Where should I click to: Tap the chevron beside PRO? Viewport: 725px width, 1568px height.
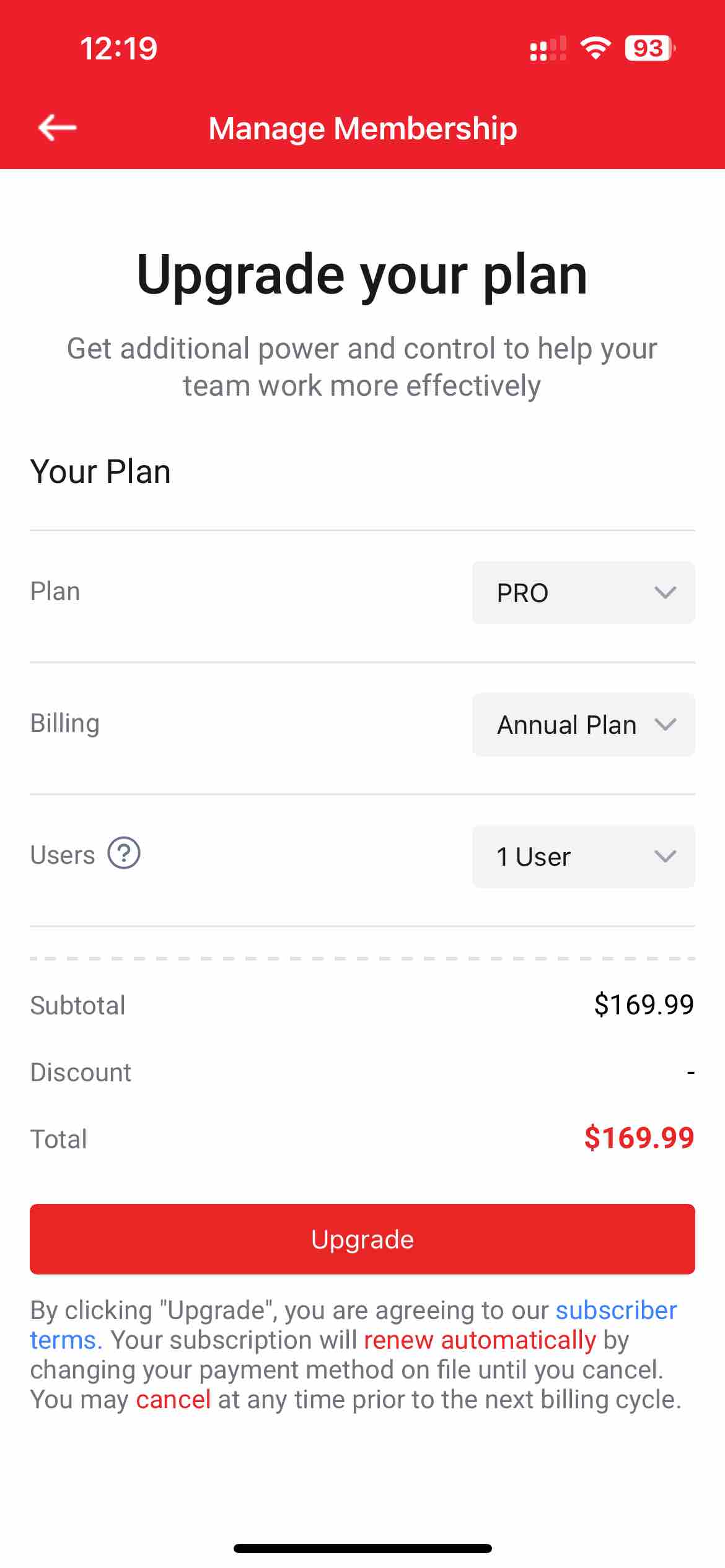click(x=665, y=593)
